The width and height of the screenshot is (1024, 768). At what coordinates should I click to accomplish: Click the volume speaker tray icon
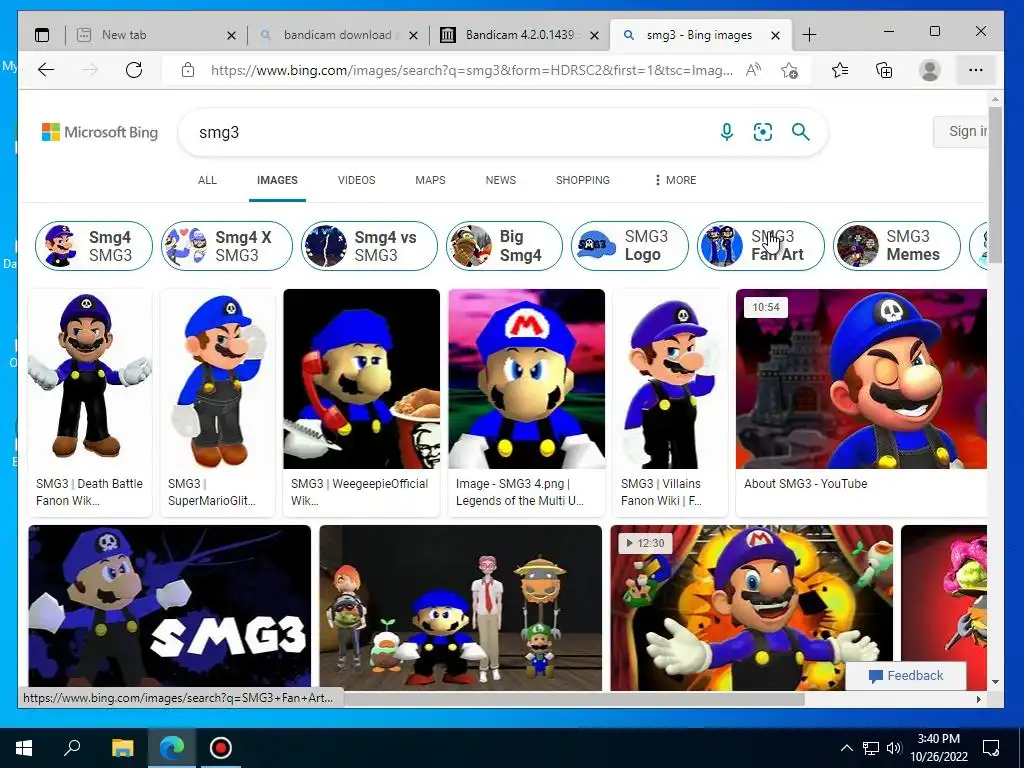(894, 748)
